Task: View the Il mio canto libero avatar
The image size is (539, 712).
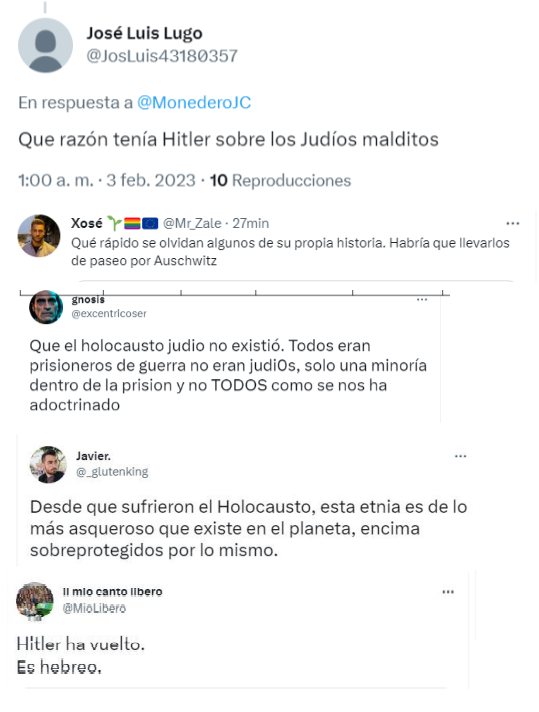Action: [35, 601]
